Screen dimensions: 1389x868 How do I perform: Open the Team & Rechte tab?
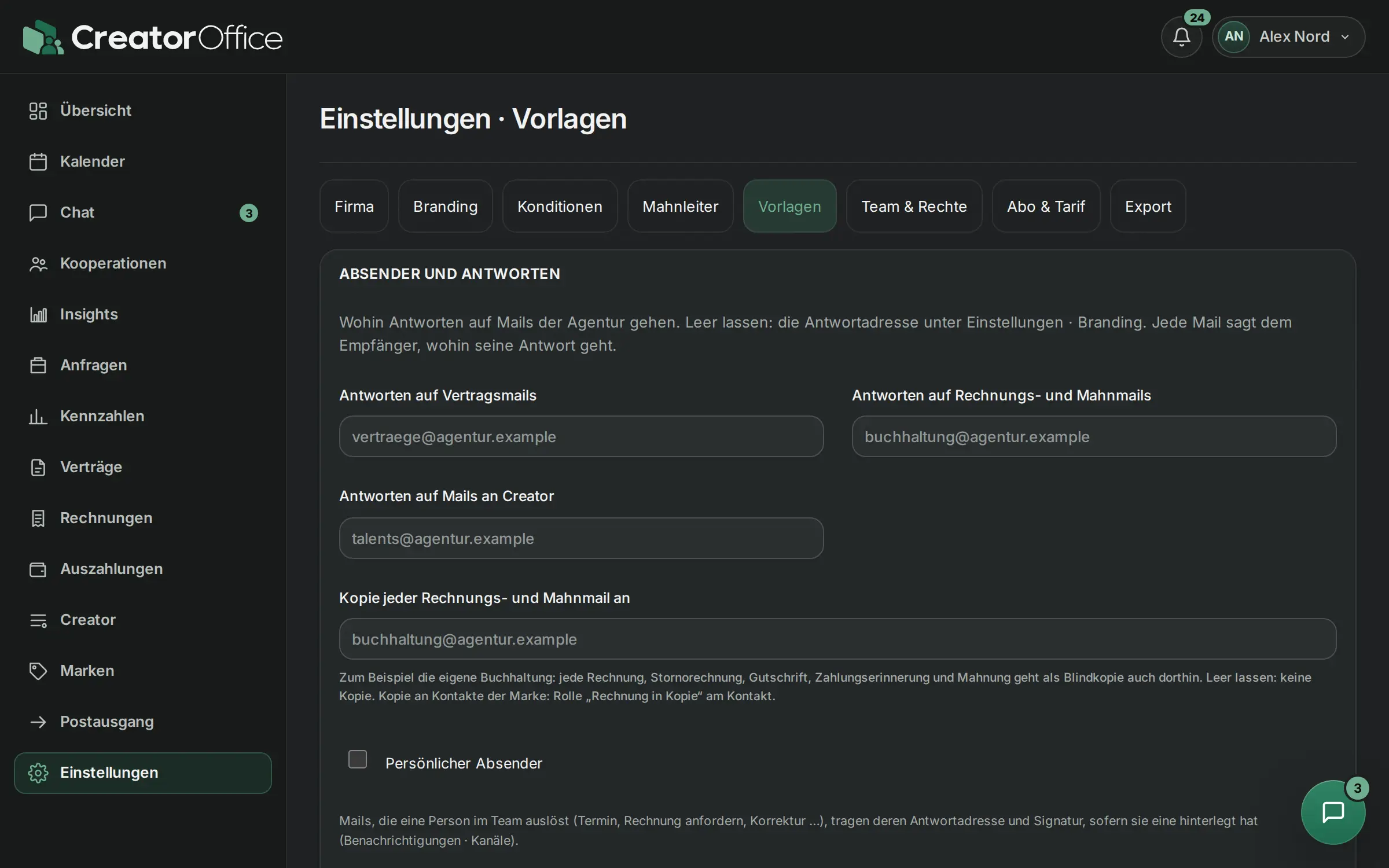[914, 206]
